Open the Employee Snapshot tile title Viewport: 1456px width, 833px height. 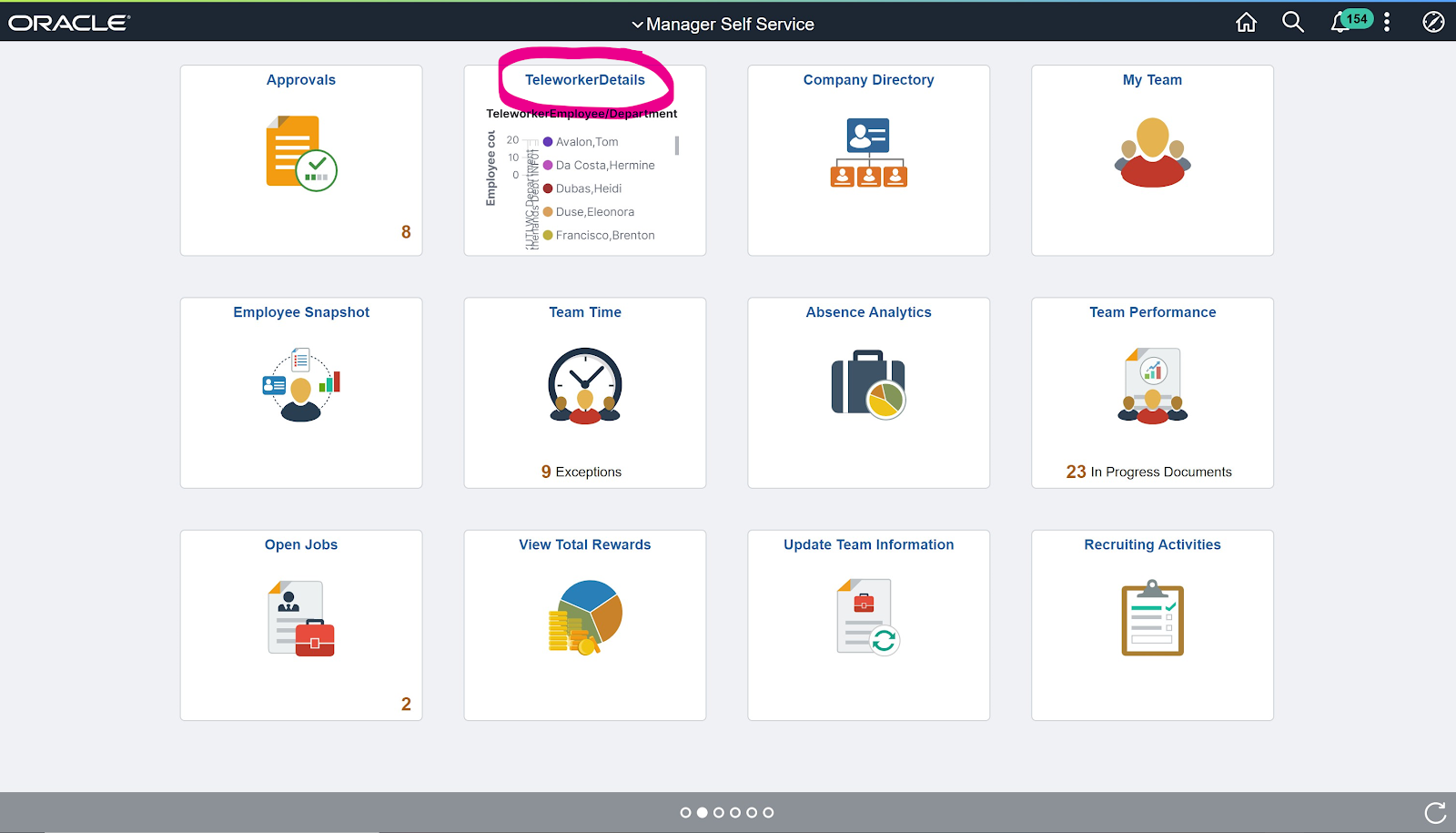coord(301,312)
